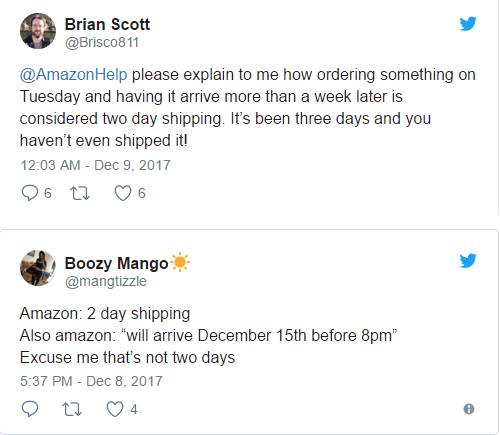Retweet Brian Scott's tweet
The width and height of the screenshot is (500, 435).
[80, 193]
